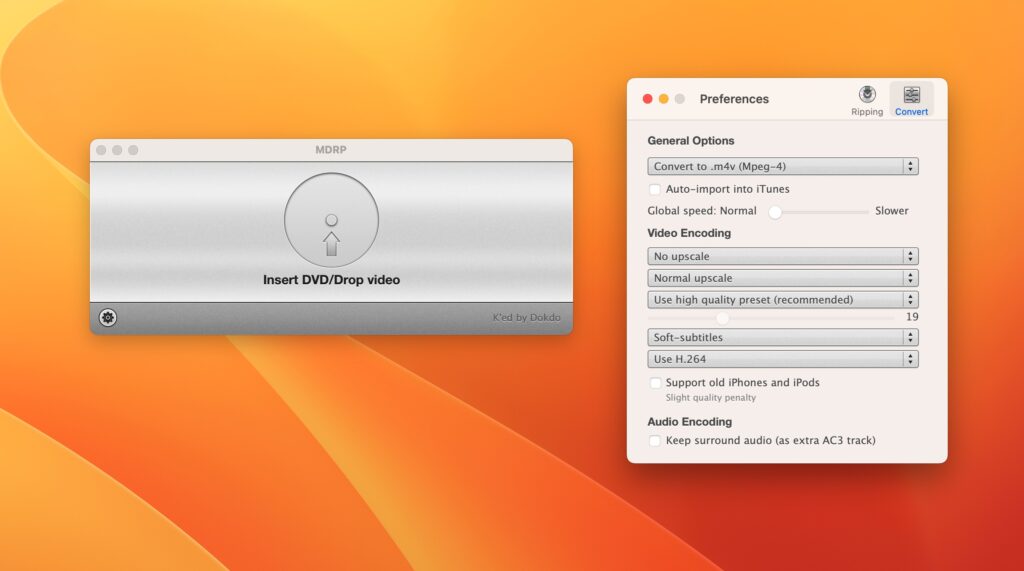Open the Soft-subtitles dropdown

[783, 337]
